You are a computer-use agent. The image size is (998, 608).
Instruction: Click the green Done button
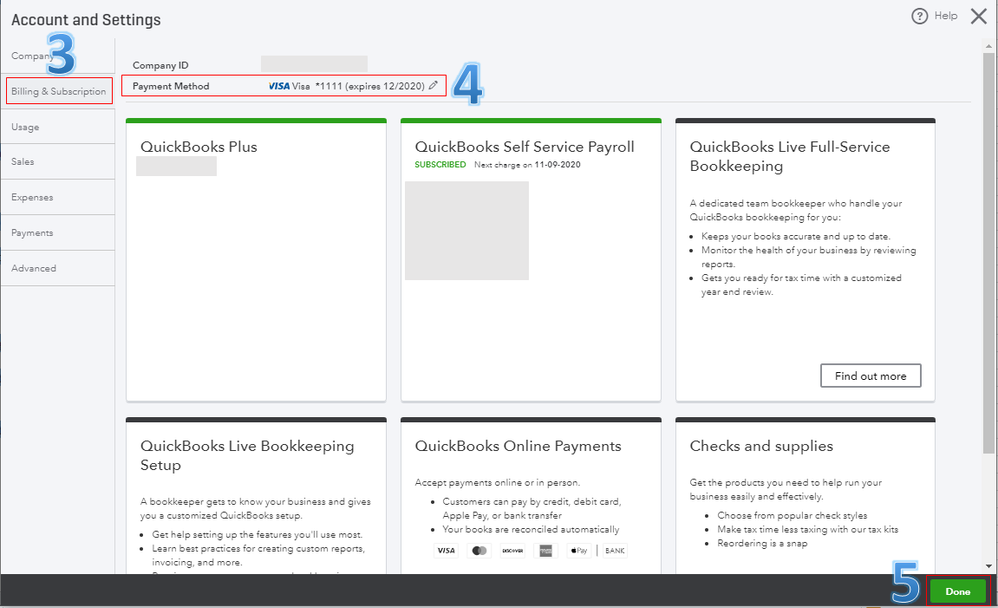click(957, 591)
